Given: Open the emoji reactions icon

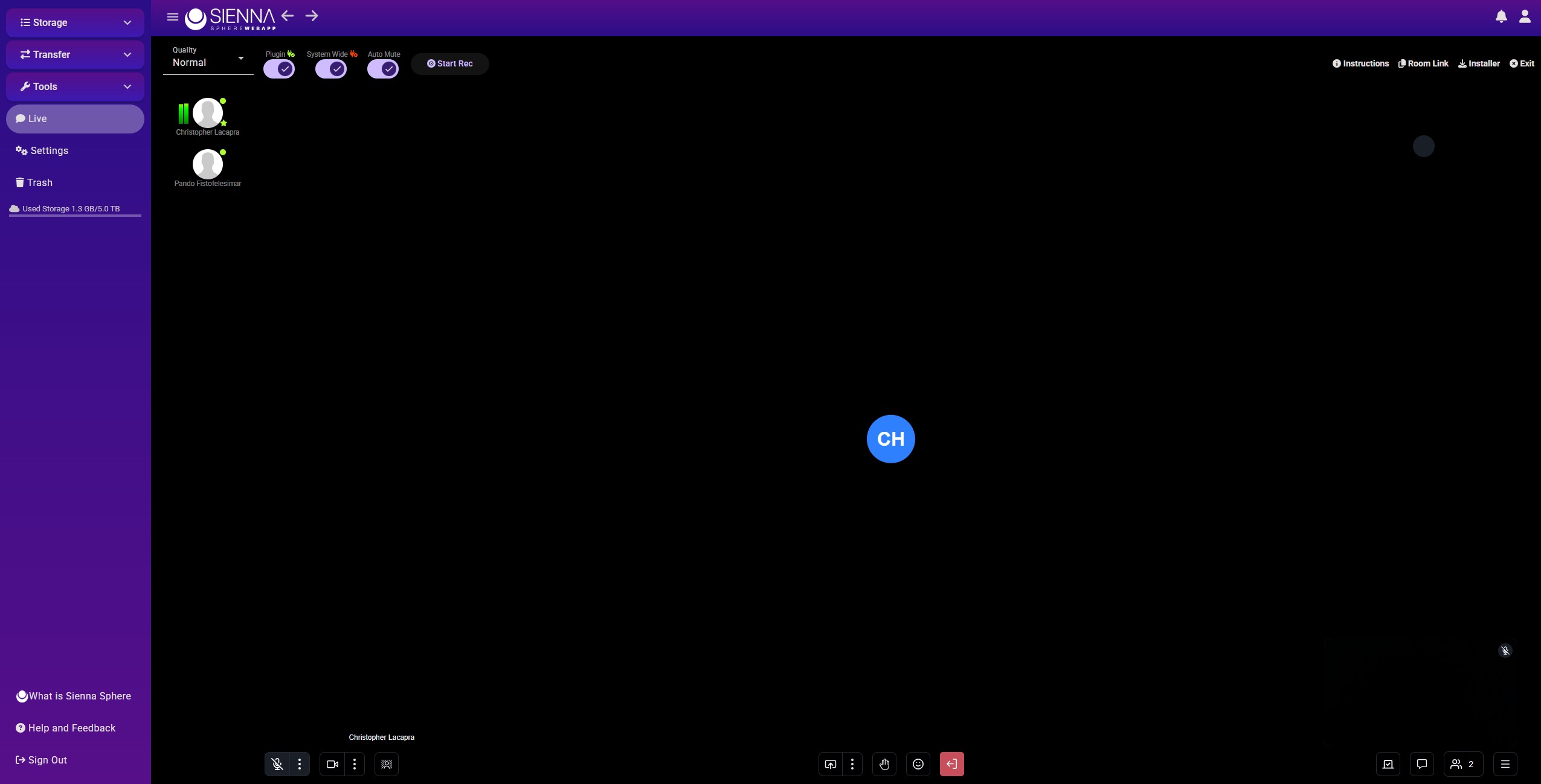Looking at the screenshot, I should coord(918,764).
